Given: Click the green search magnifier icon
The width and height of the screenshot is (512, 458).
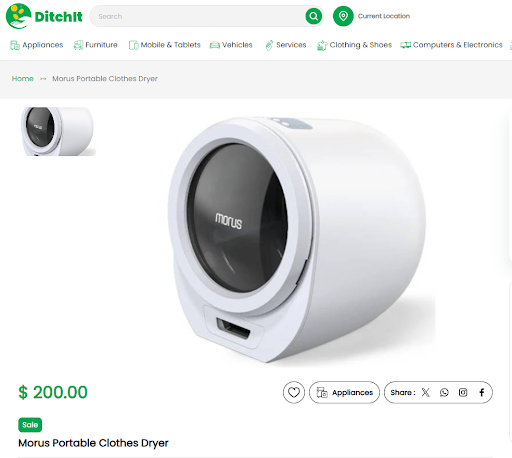Looking at the screenshot, I should coord(314,16).
